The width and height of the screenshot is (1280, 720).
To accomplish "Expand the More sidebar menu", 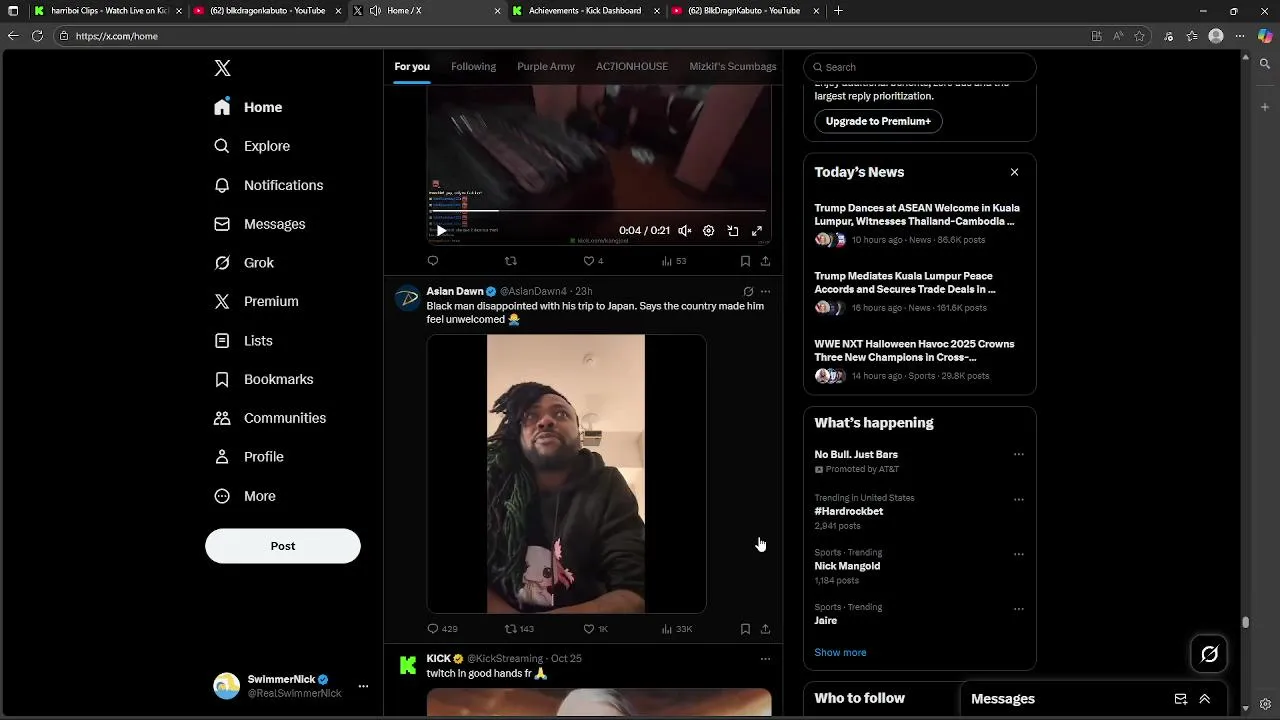I will coord(246,496).
